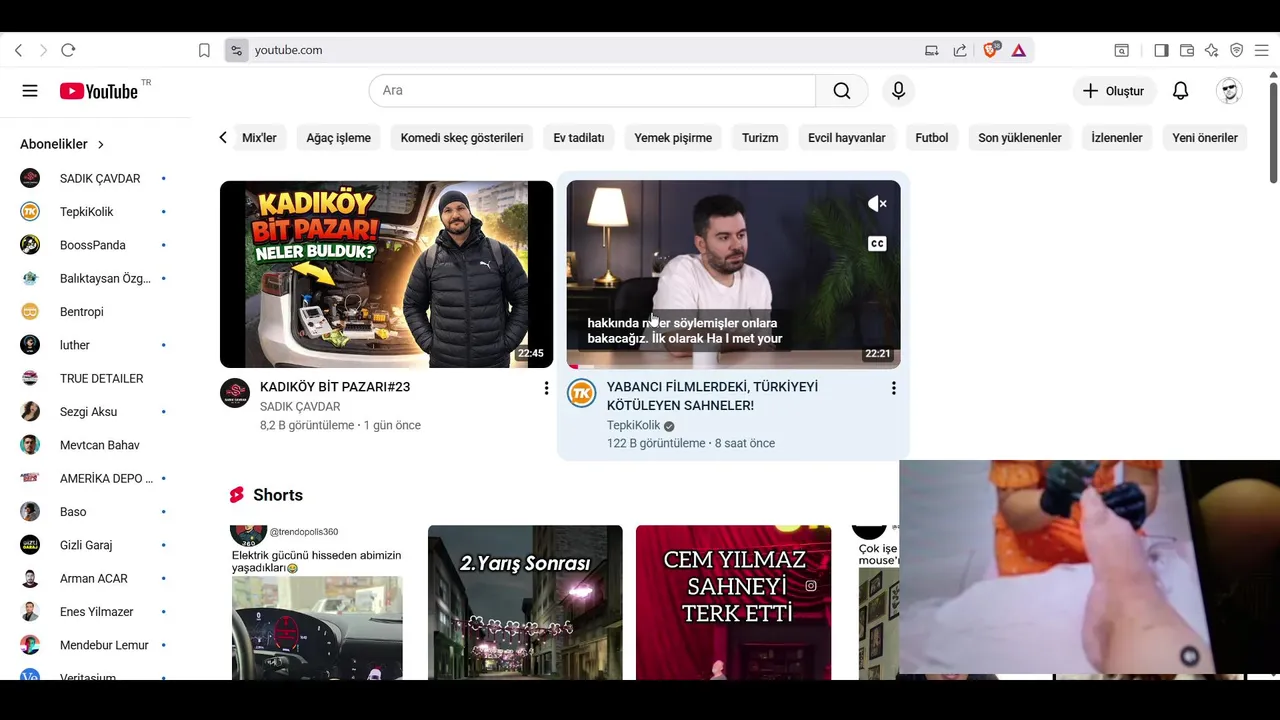Toggle the browser sidebar panel icon
The width and height of the screenshot is (1280, 720).
tap(1161, 50)
